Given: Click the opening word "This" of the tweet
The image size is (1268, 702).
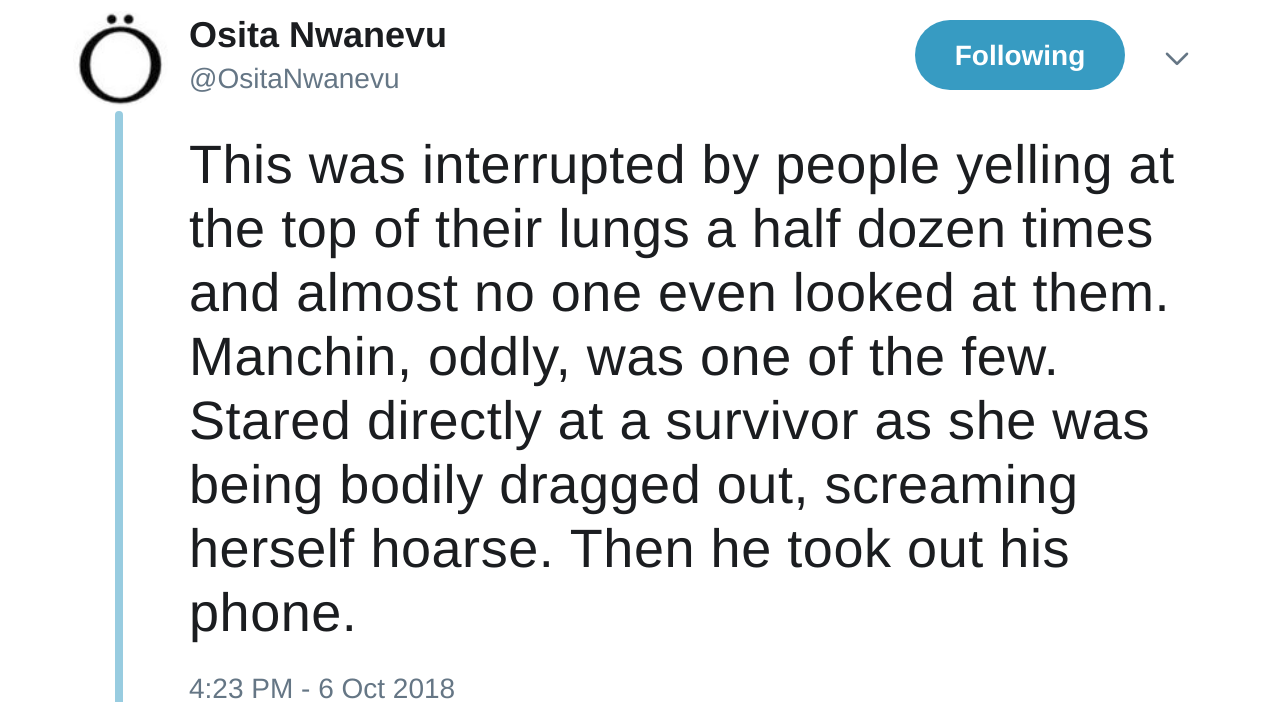Looking at the screenshot, I should tap(241, 165).
